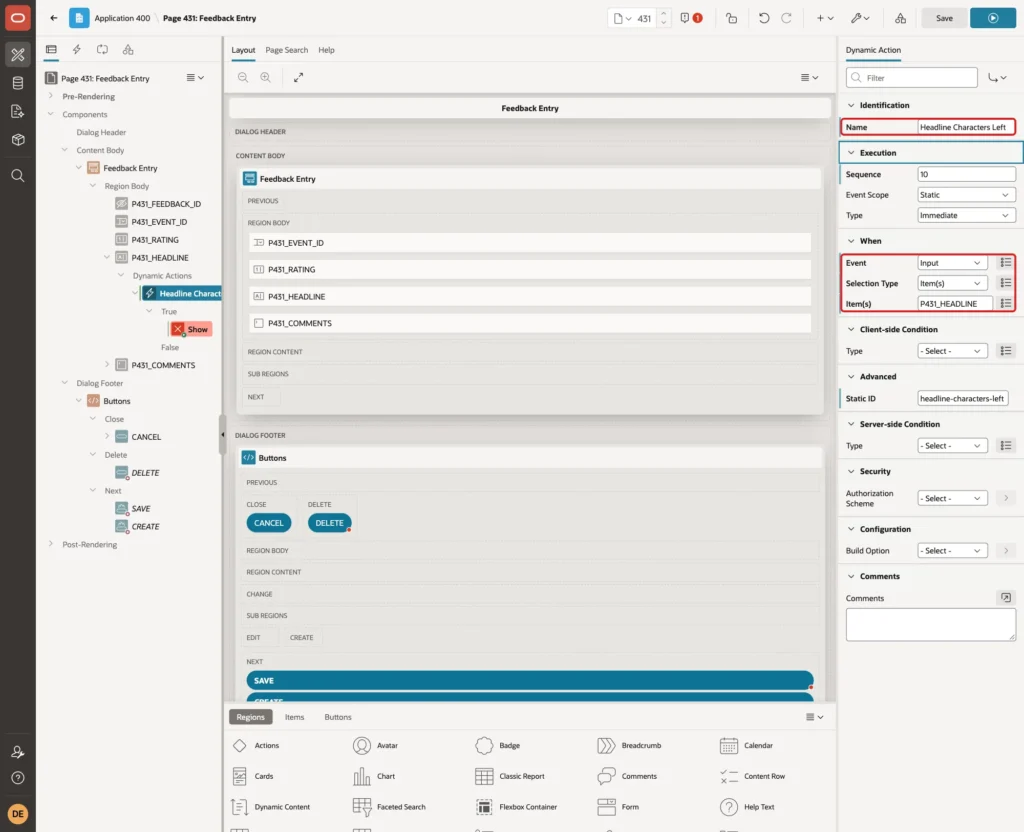1024x832 pixels.
Task: Click the CANCEL button in layout
Action: [268, 523]
